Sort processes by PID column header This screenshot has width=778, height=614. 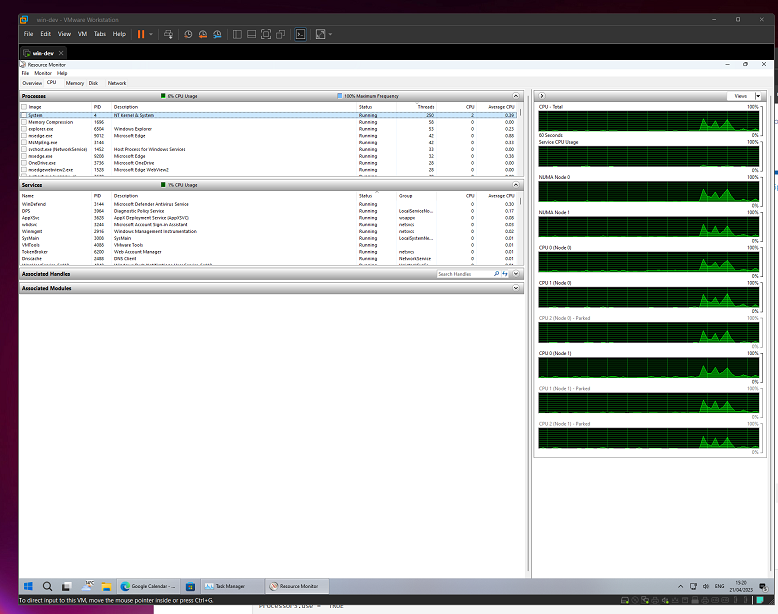coord(102,107)
